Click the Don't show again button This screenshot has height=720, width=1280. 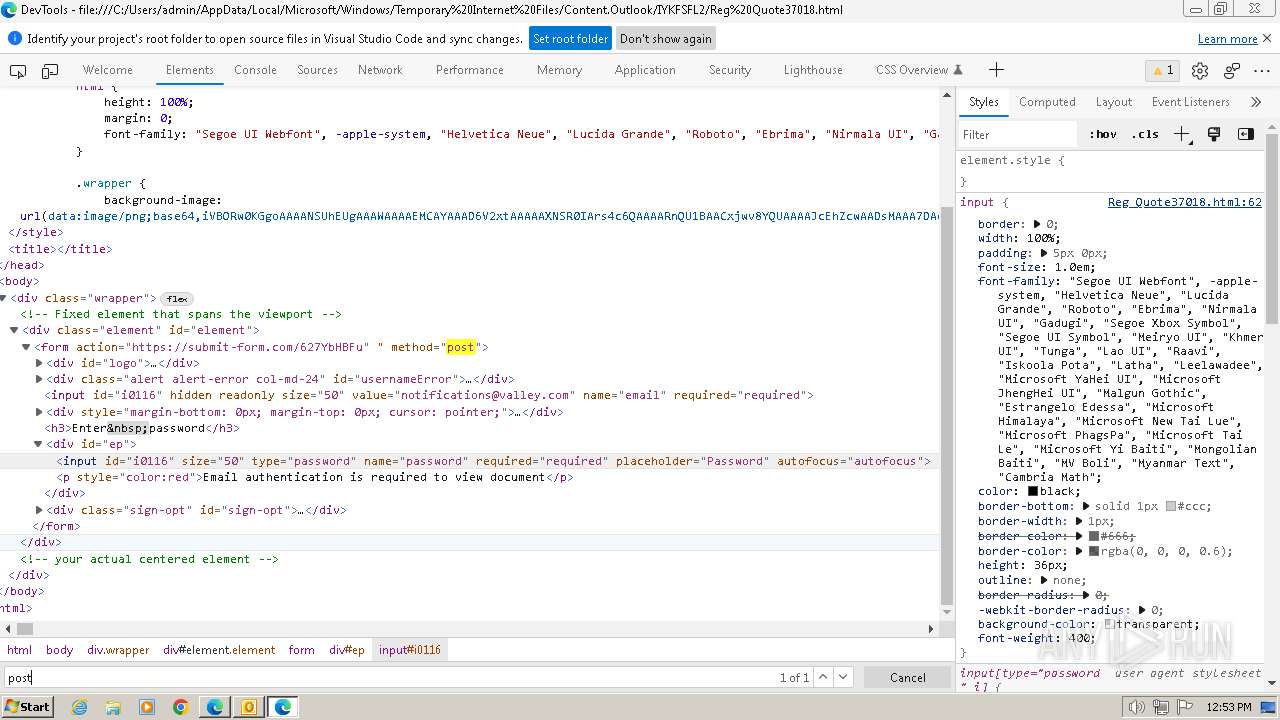666,39
